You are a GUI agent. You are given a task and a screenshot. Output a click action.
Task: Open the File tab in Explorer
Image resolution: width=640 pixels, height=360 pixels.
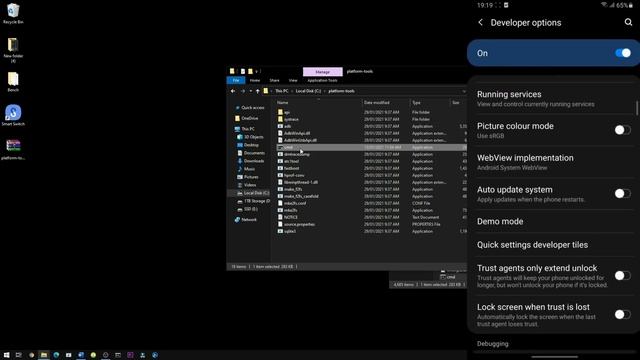click(x=236, y=80)
